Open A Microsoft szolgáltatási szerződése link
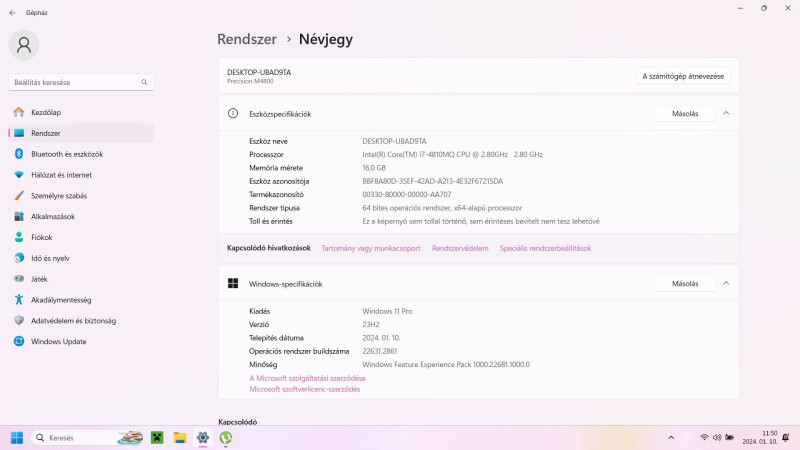 307,379
